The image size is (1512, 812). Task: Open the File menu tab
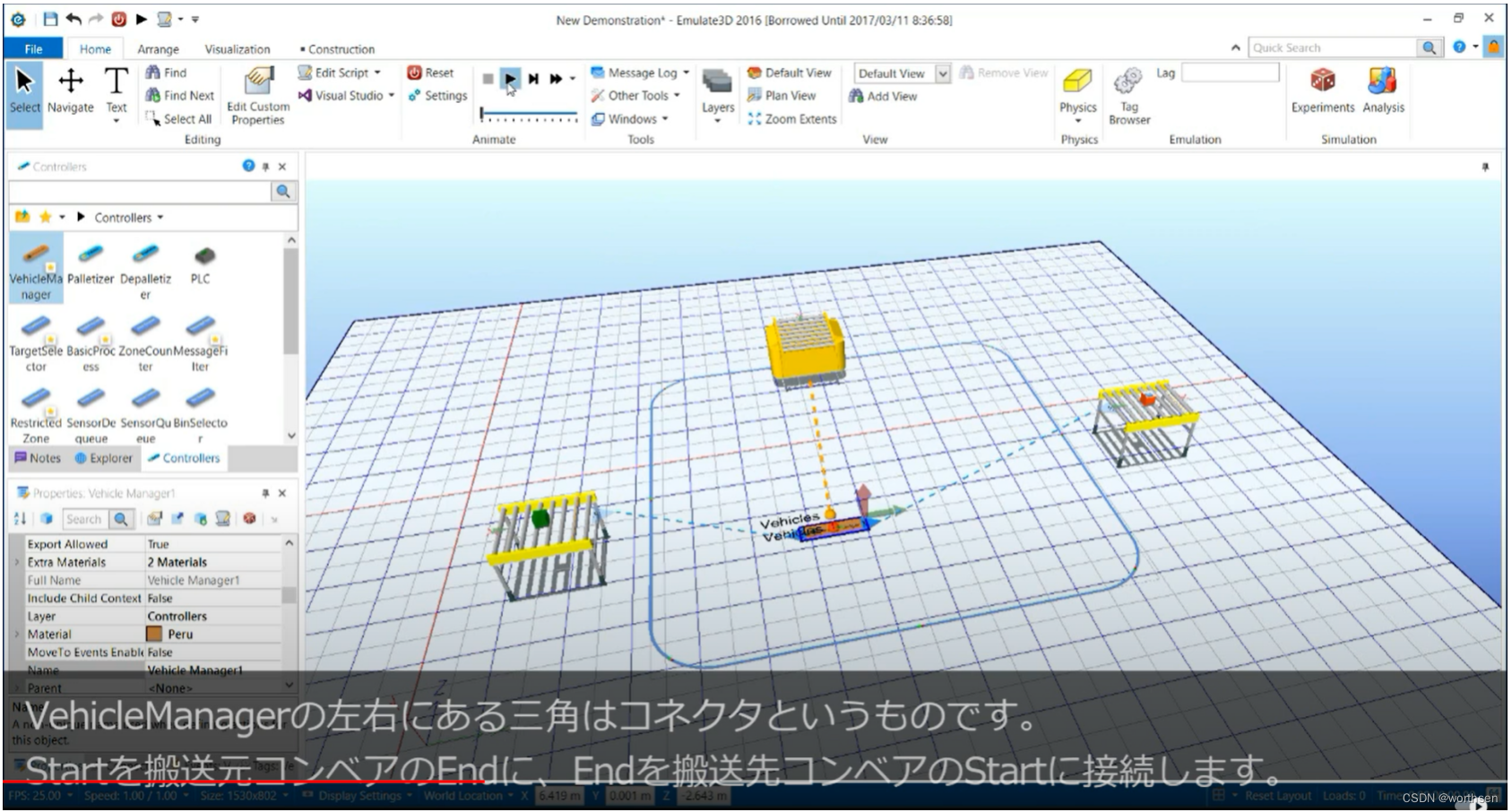click(33, 48)
